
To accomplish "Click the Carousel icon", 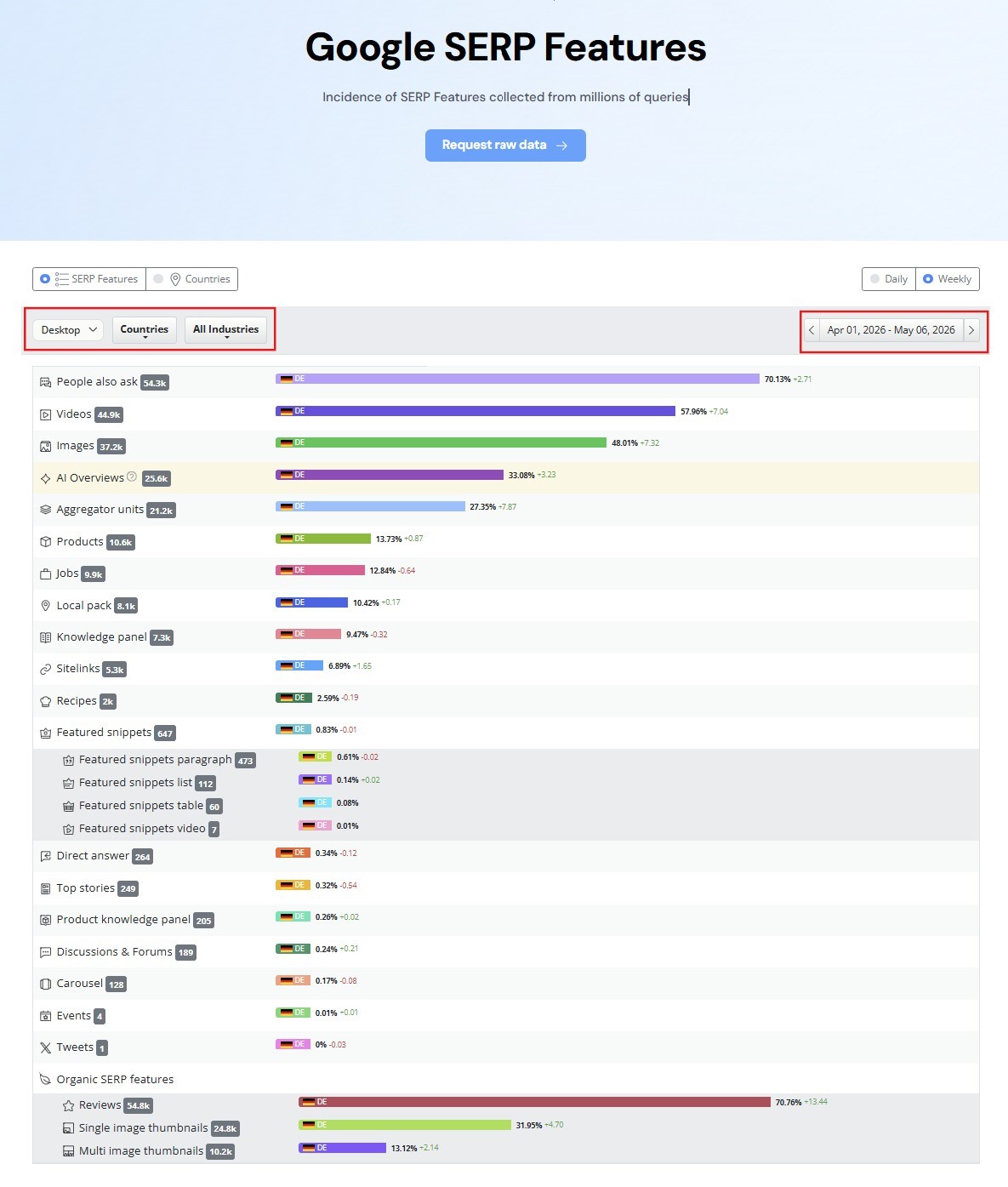I will 45,984.
